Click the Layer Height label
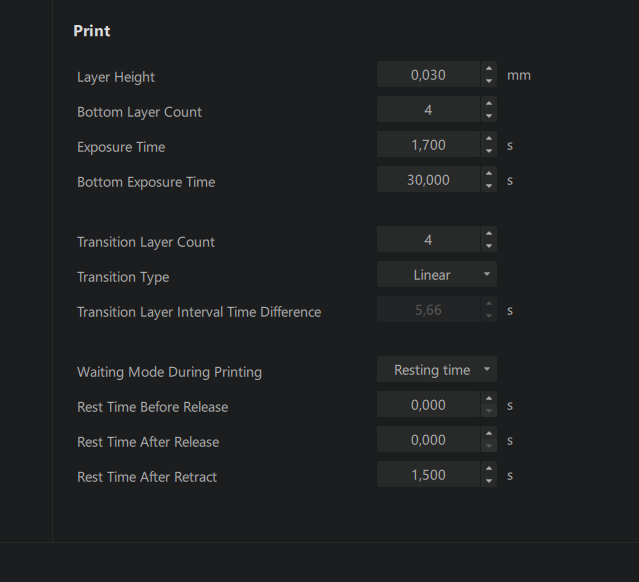 116,77
